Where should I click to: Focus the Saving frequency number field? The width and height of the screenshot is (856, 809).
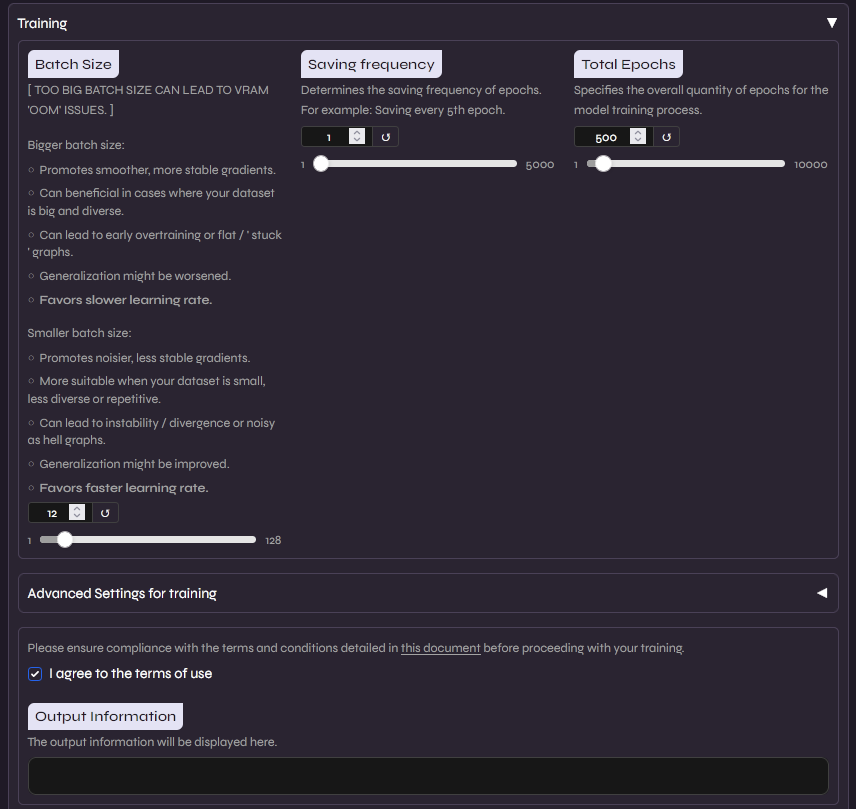tap(326, 137)
